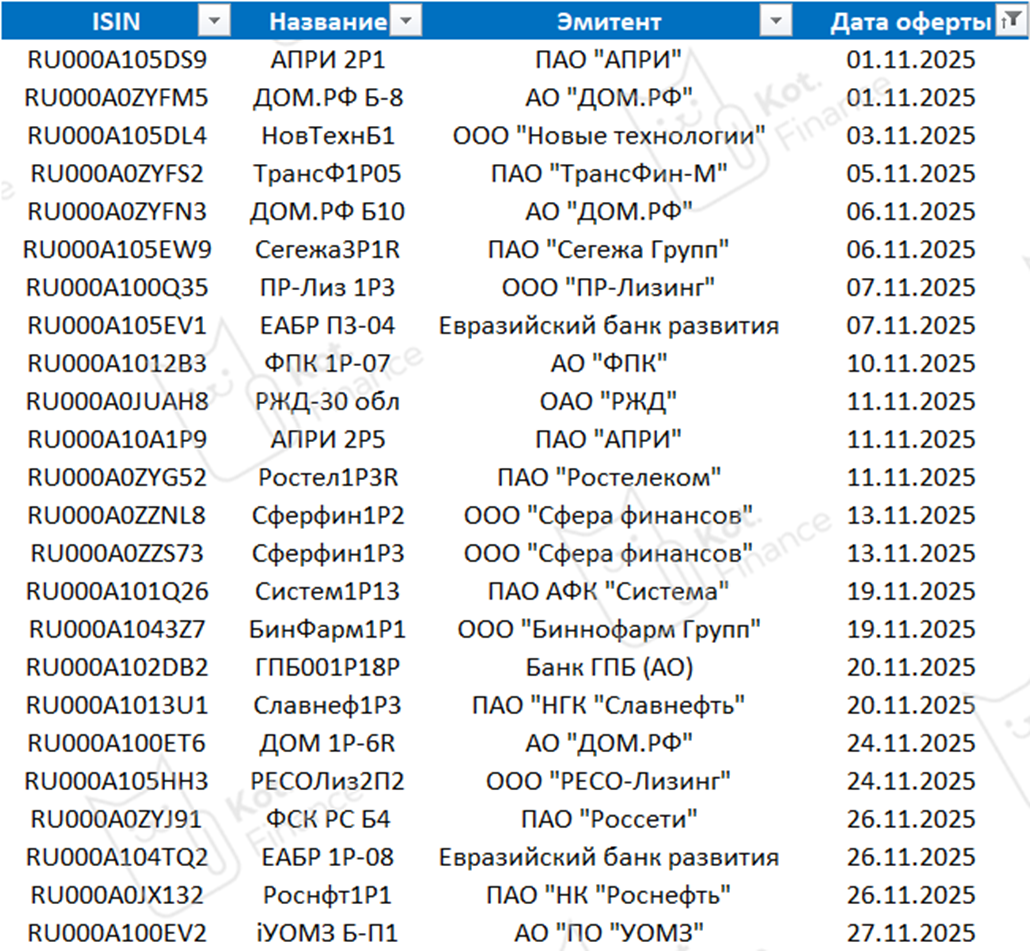The width and height of the screenshot is (1030, 951).
Task: Select the ФСК РС Б4 name cell
Action: [328, 820]
